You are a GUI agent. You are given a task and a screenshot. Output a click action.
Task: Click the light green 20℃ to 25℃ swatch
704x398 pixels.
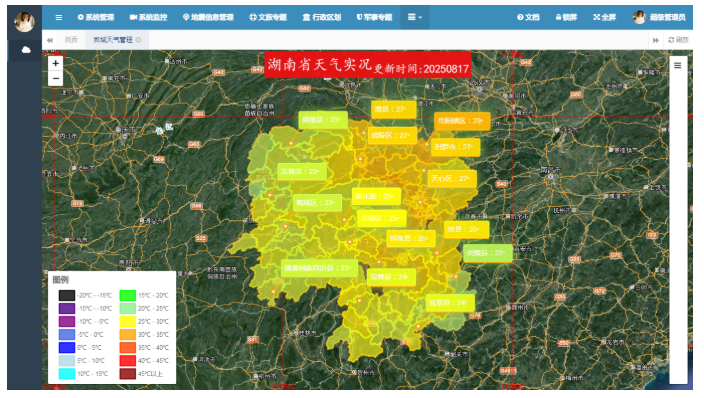tap(128, 309)
